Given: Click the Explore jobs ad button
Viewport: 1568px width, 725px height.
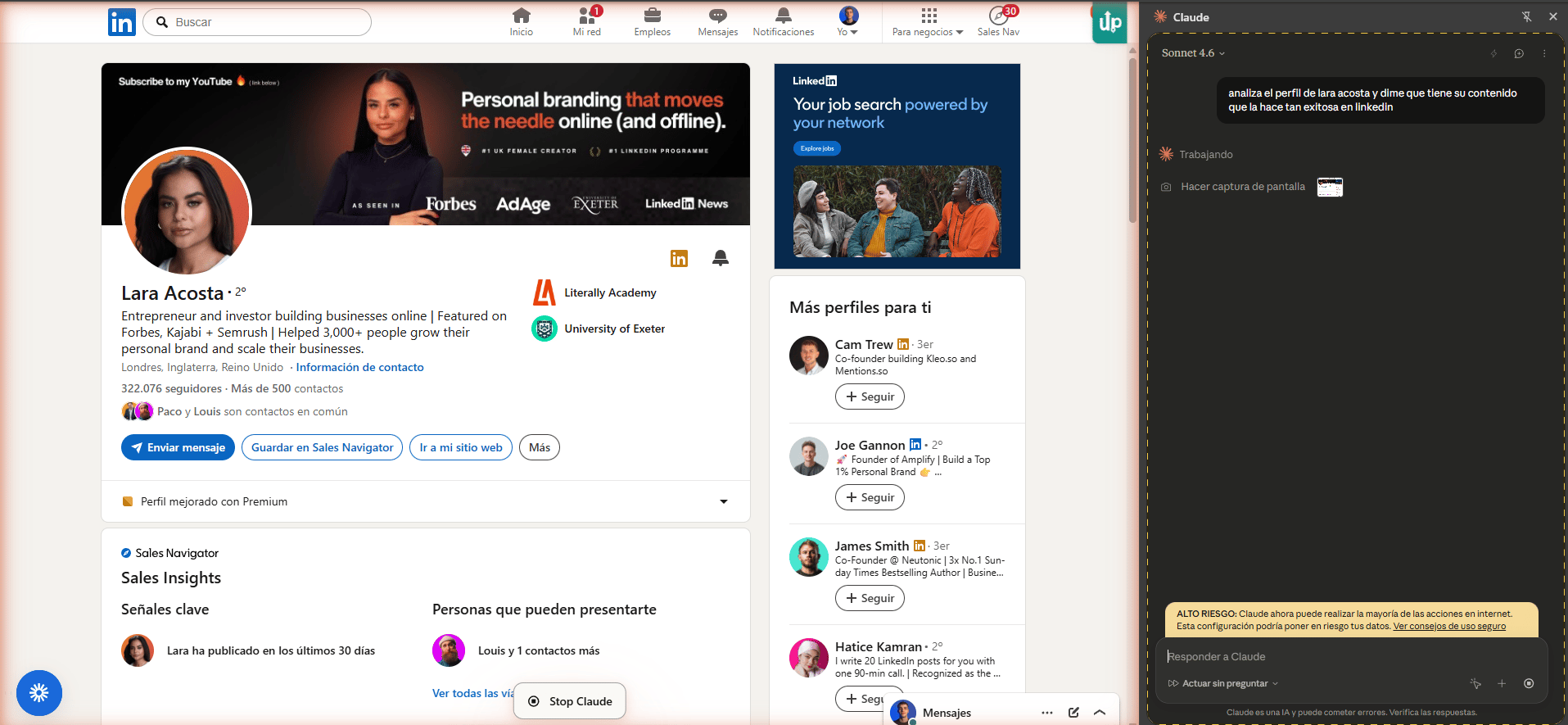Looking at the screenshot, I should [817, 148].
